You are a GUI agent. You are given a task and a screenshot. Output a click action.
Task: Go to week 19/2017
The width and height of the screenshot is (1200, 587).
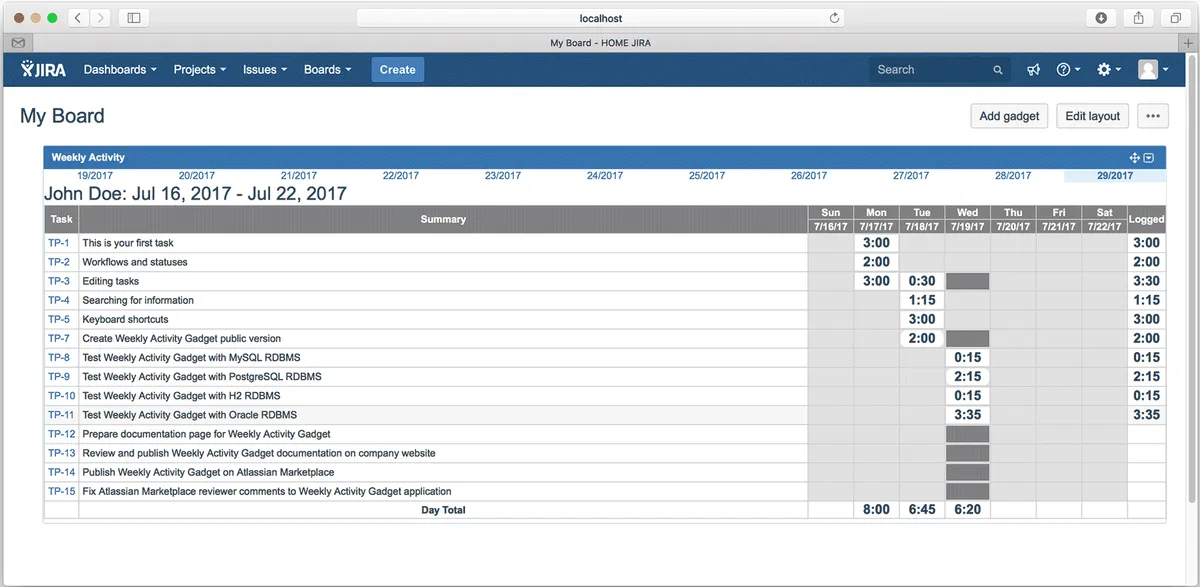[95, 176]
